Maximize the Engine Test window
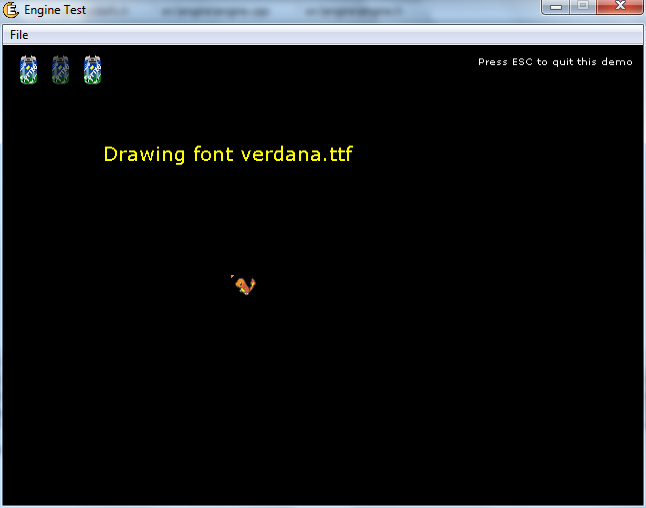 [x=582, y=8]
